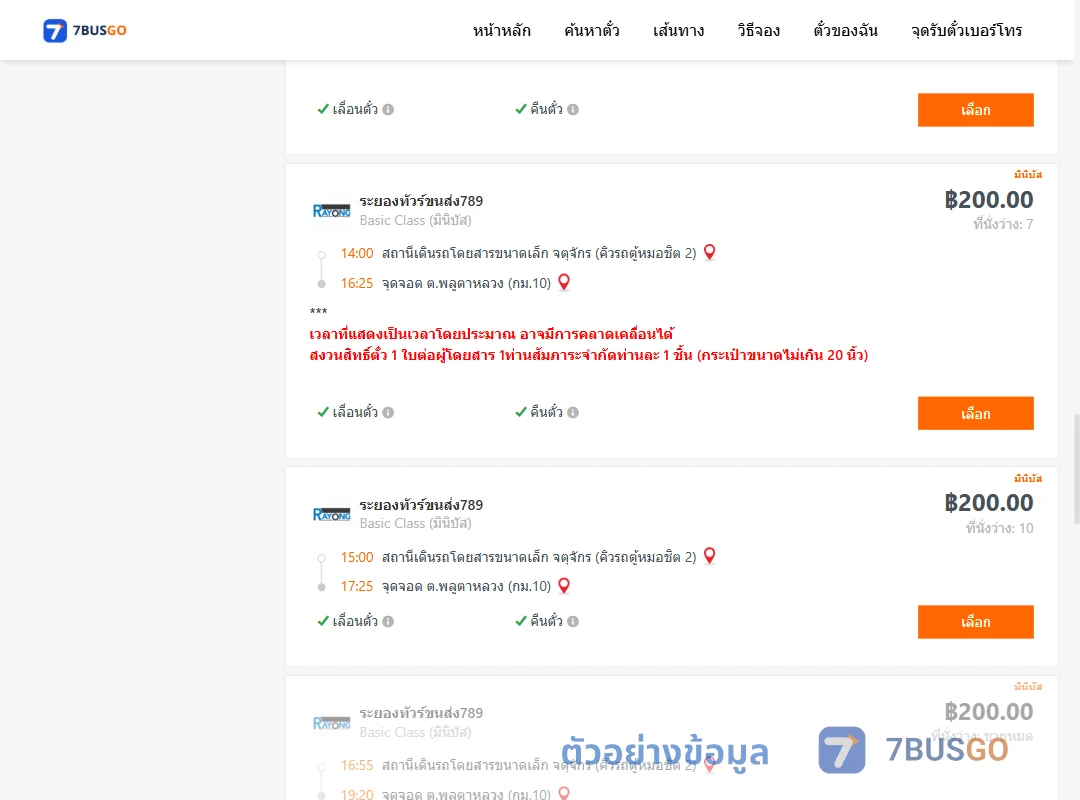Click operator name ระยองทัวร์ขนส่ง789 on 14:00 trip

tap(421, 201)
